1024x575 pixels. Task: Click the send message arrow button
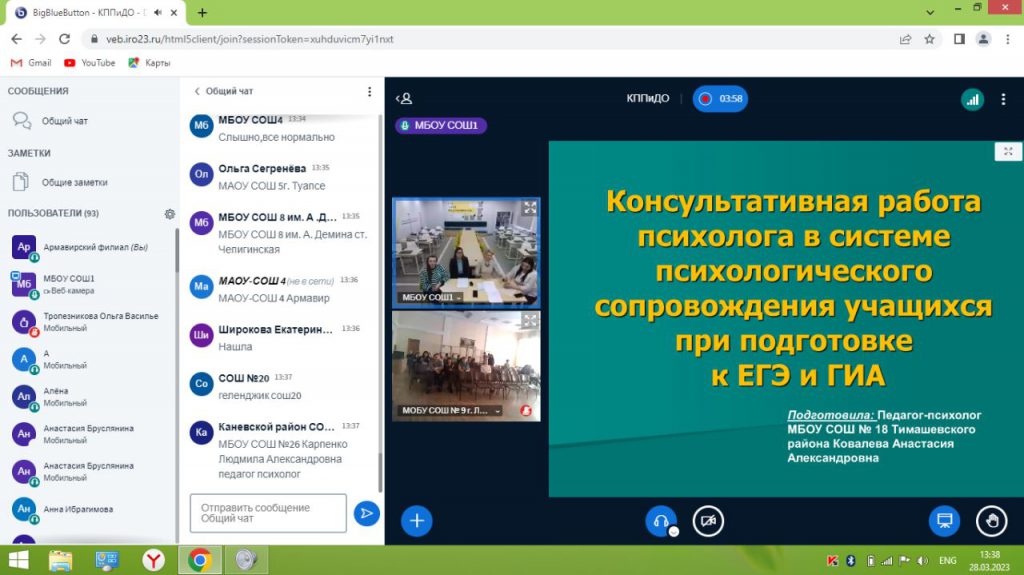coord(367,513)
